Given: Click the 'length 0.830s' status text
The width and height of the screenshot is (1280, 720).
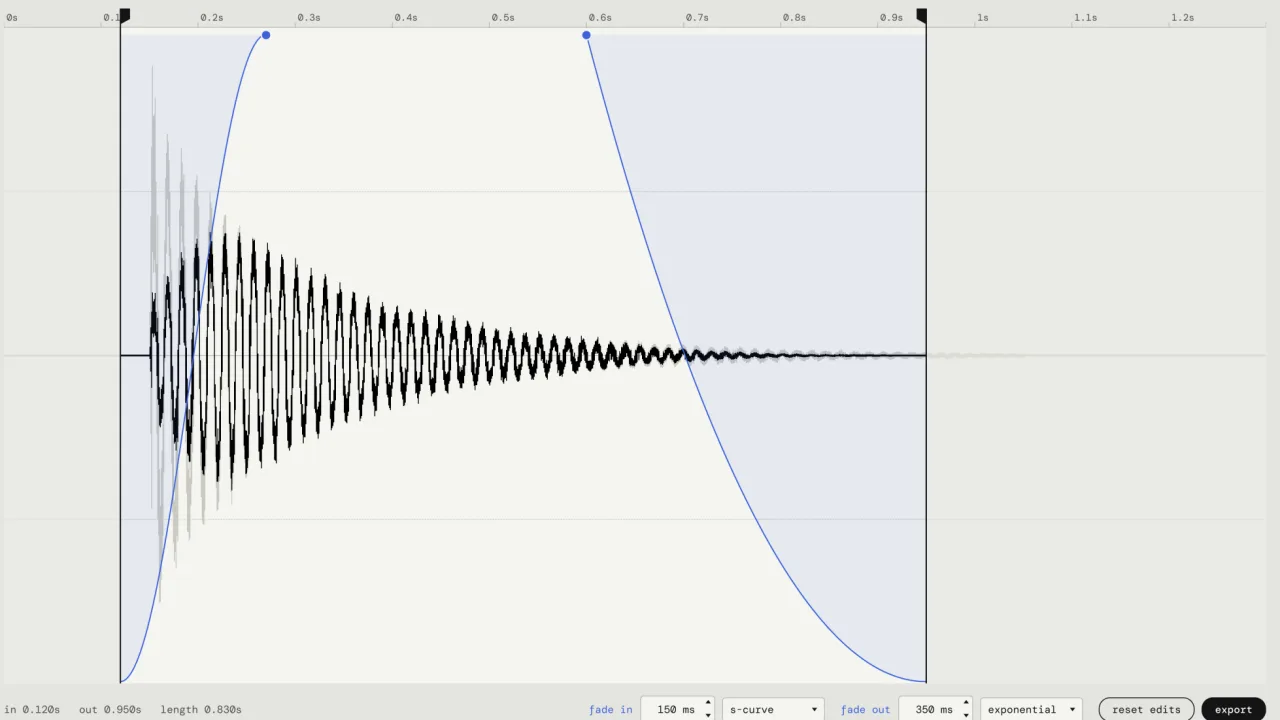Looking at the screenshot, I should (x=201, y=709).
